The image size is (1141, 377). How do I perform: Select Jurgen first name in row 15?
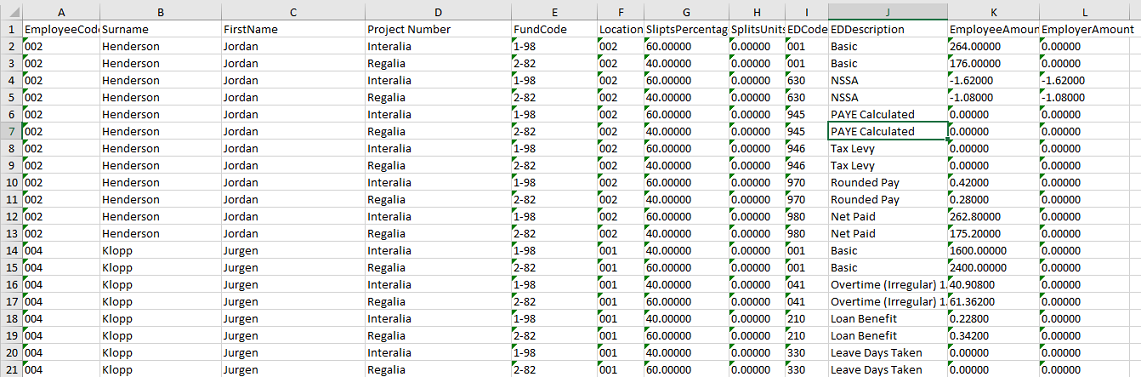coord(294,268)
